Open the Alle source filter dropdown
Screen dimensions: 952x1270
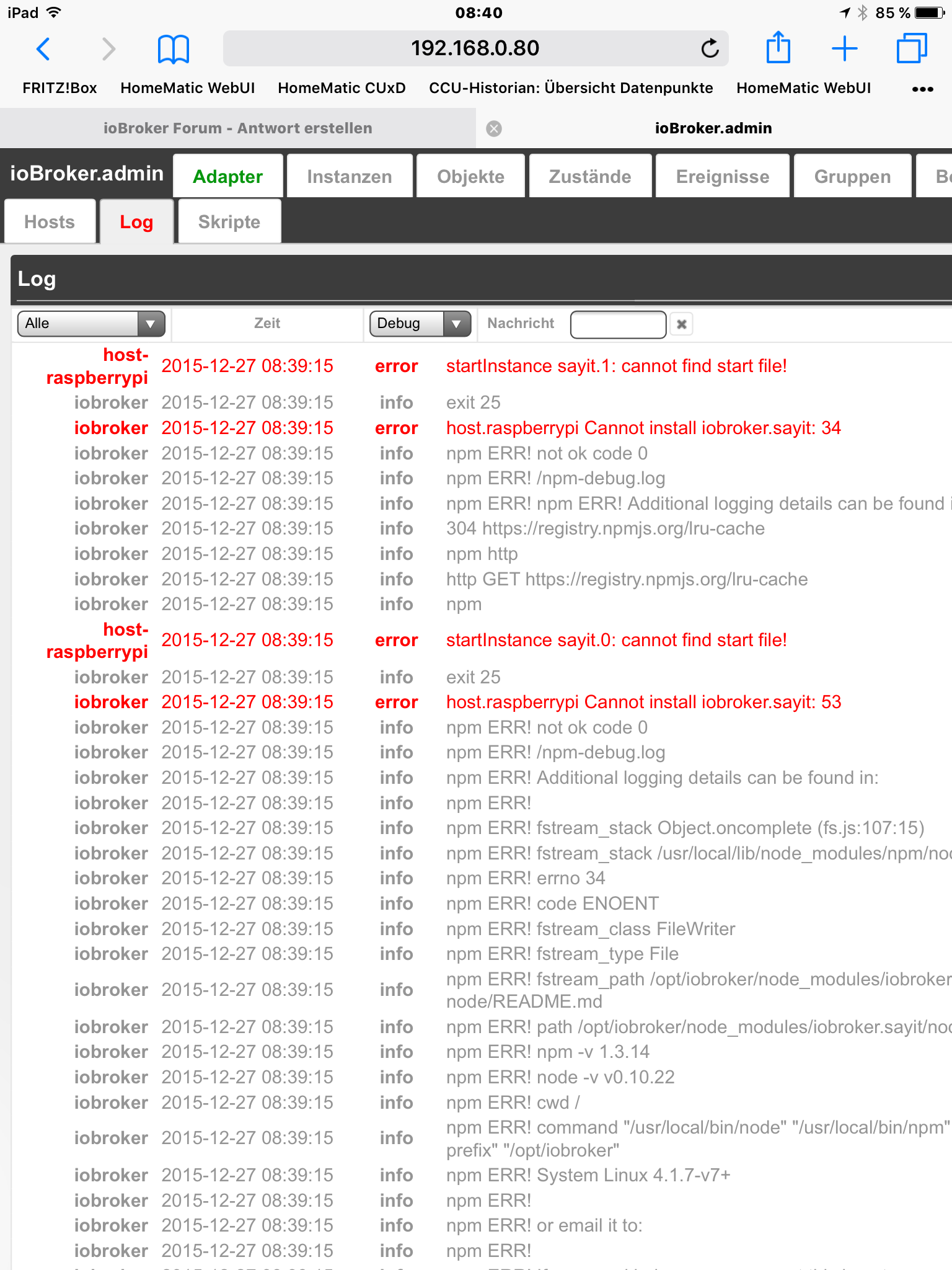(x=91, y=324)
